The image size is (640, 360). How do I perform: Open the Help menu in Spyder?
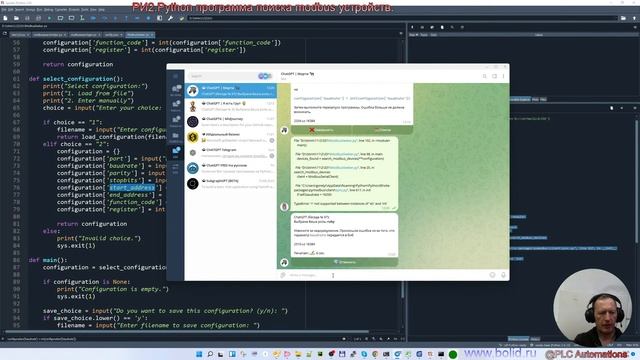tap(102, 9)
